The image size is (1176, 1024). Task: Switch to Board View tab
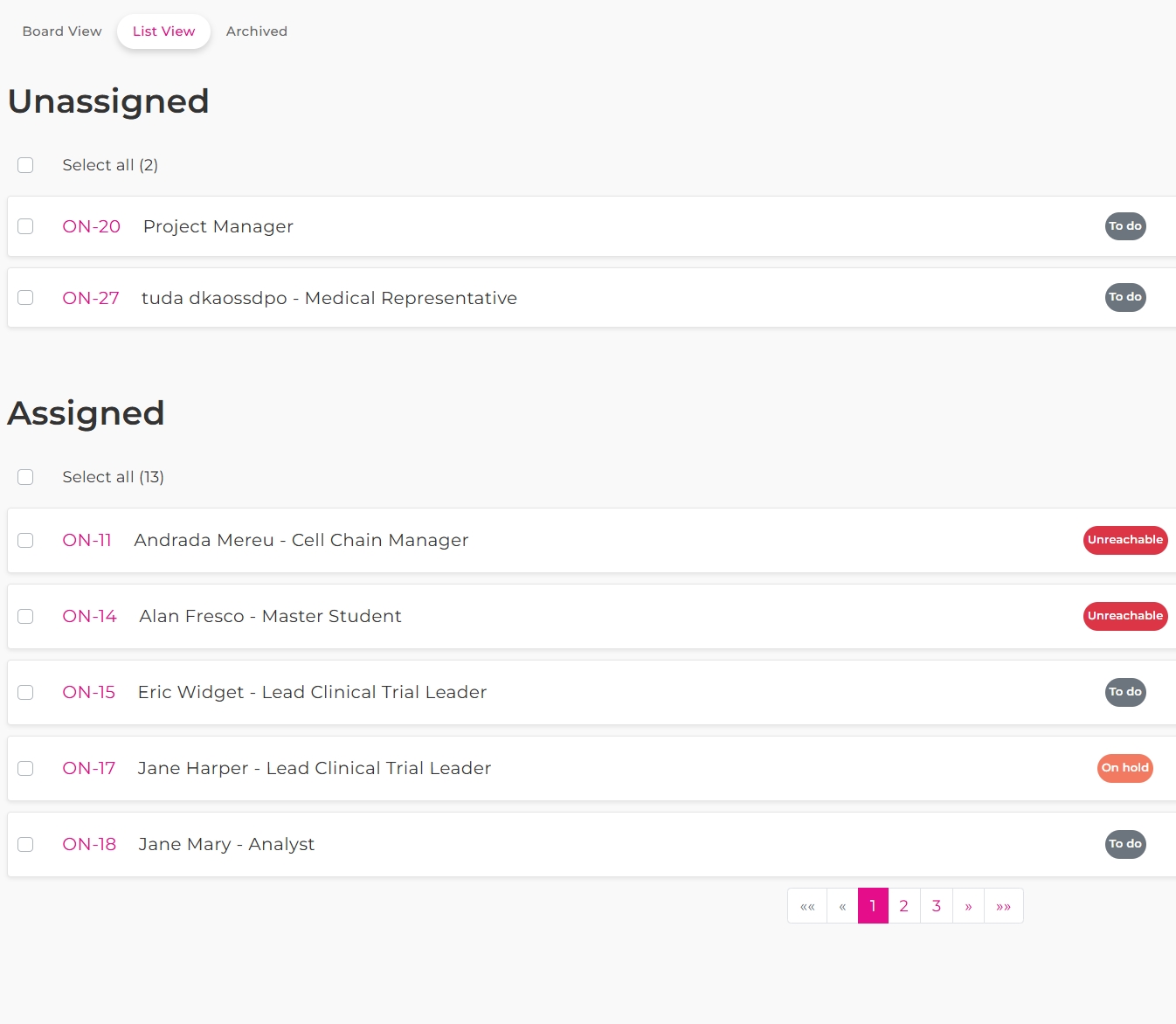[62, 31]
